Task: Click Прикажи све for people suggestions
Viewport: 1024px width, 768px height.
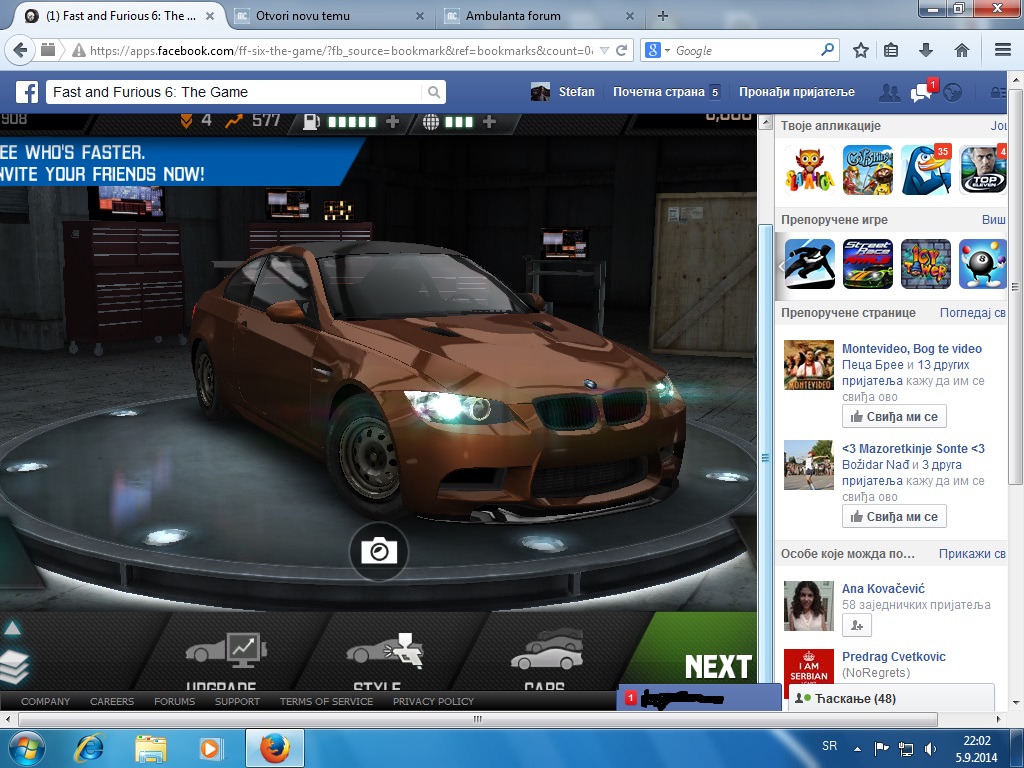Action: click(972, 554)
